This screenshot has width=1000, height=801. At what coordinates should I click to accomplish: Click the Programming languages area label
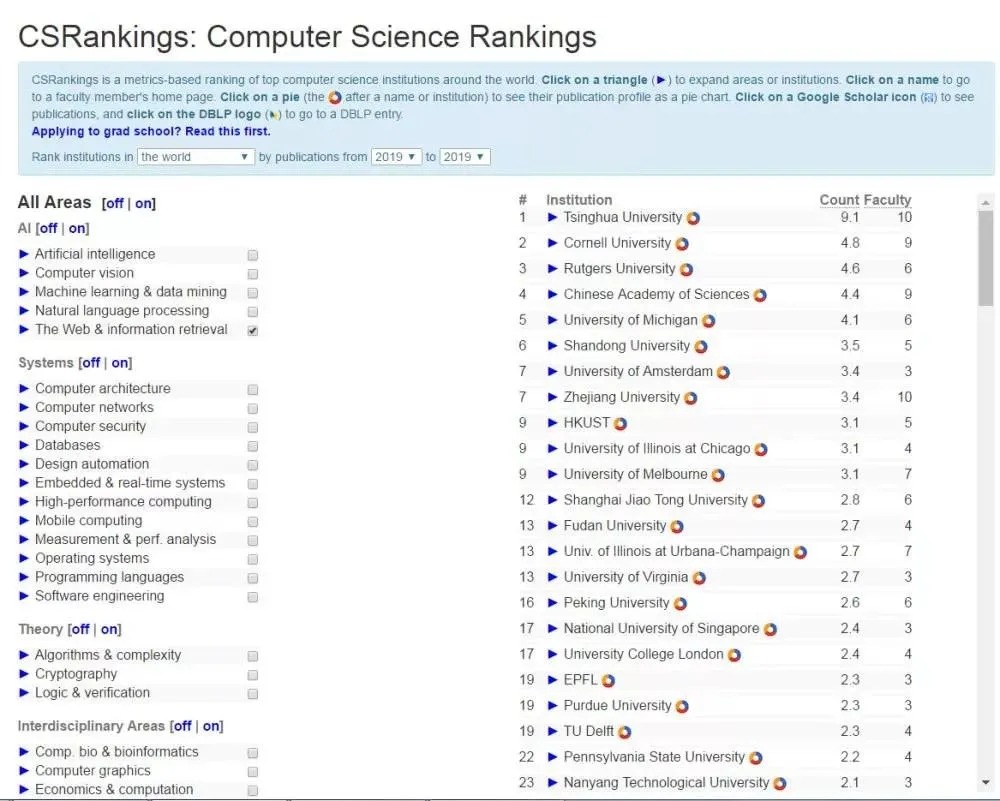pyautogui.click(x=109, y=577)
